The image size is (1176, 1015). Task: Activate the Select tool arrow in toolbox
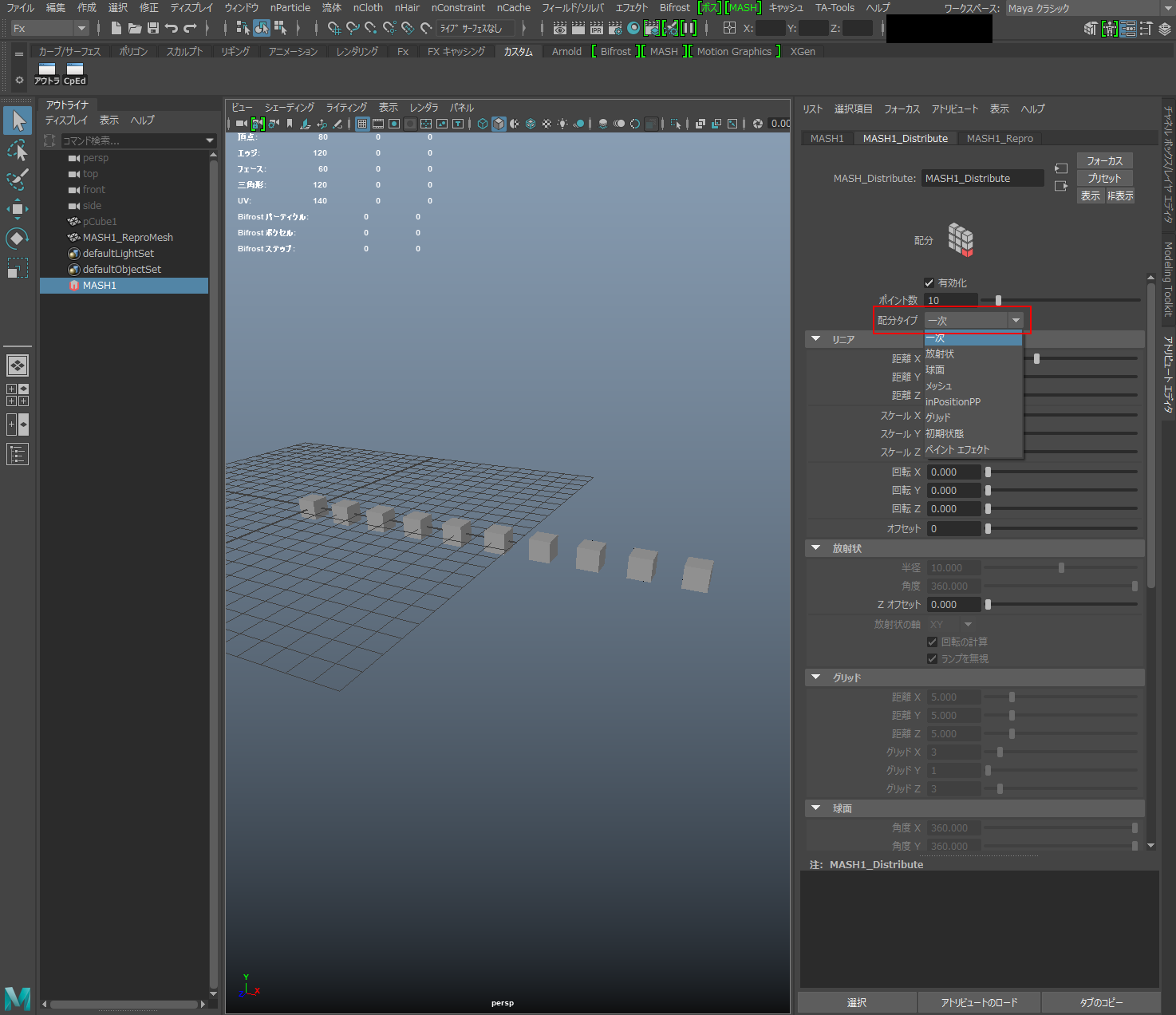pyautogui.click(x=18, y=121)
